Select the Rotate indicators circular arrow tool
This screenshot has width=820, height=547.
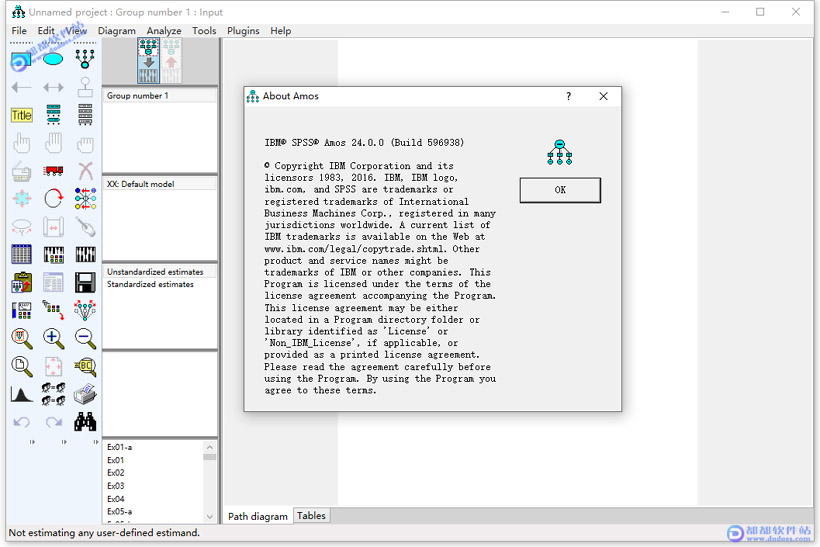53,199
